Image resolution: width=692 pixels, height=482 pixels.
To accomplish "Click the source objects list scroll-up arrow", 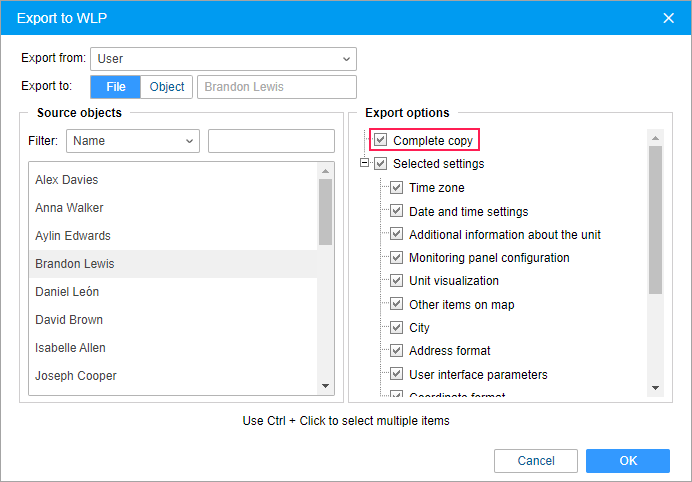I will [x=326, y=171].
